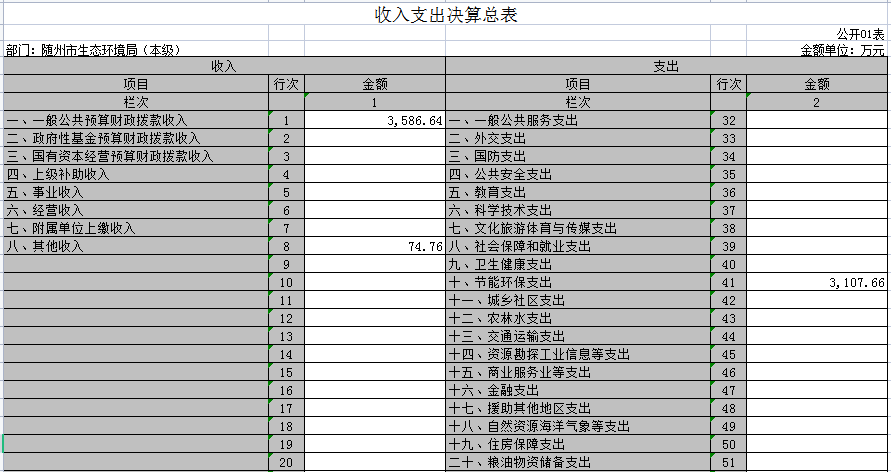Select the cell 三、国有资本经营预算财政拨款收入
The image size is (891, 472).
[x=136, y=156]
